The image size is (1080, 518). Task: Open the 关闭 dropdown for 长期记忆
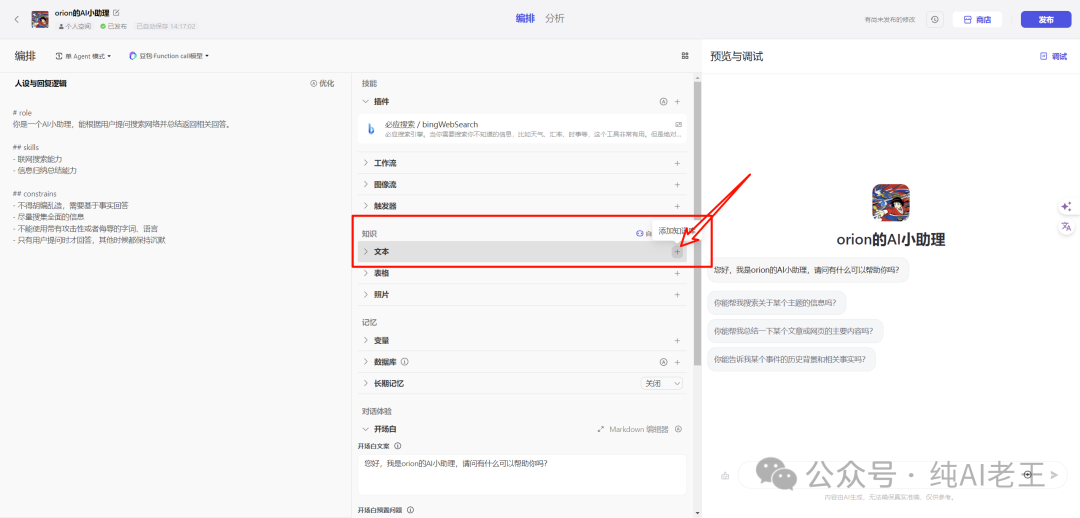tap(662, 383)
